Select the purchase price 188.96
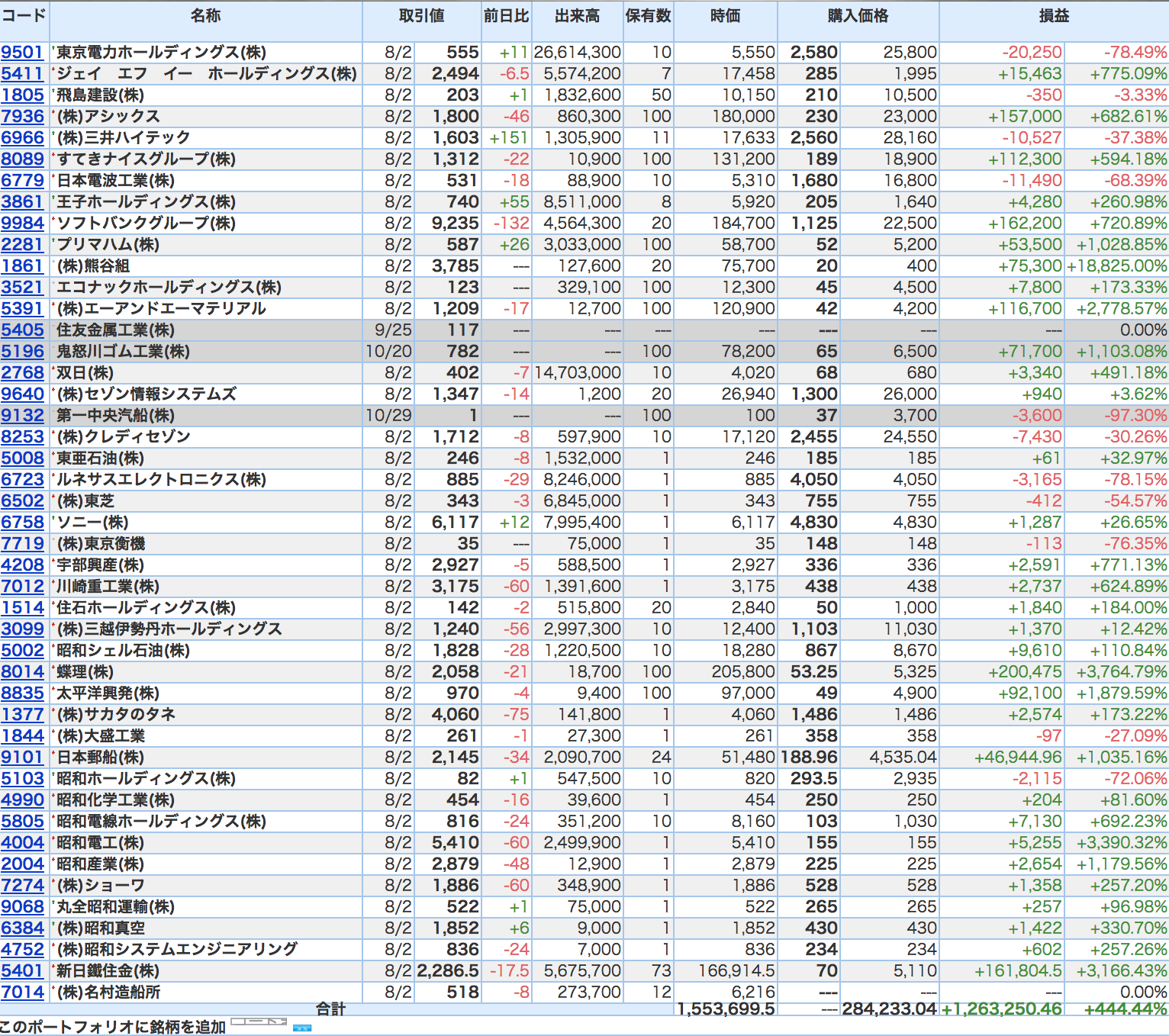 809,757
